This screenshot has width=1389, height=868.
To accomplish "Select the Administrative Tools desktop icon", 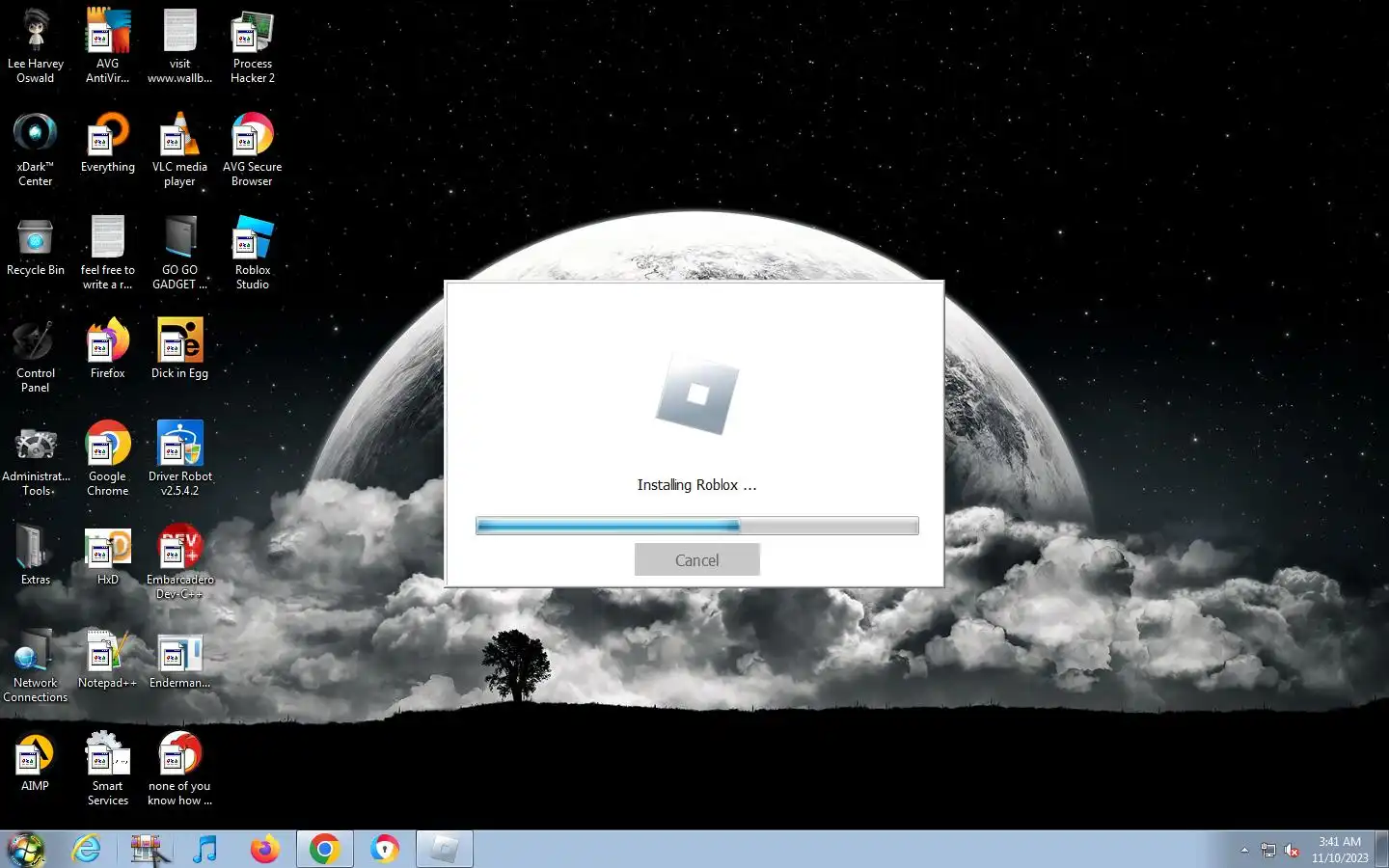I will pos(36,458).
